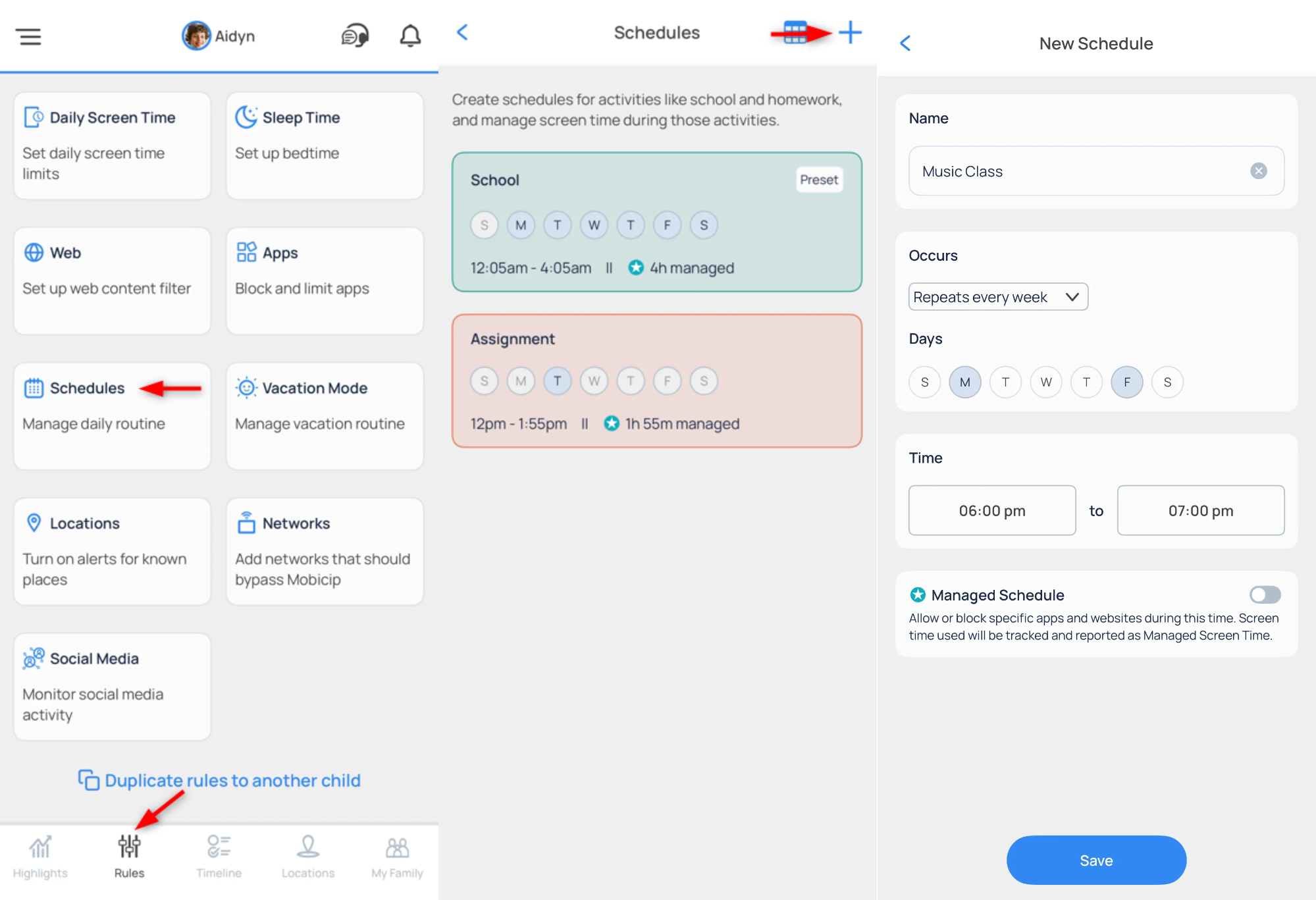Open Daily Screen Time rule
The height and width of the screenshot is (900, 1316).
click(112, 146)
